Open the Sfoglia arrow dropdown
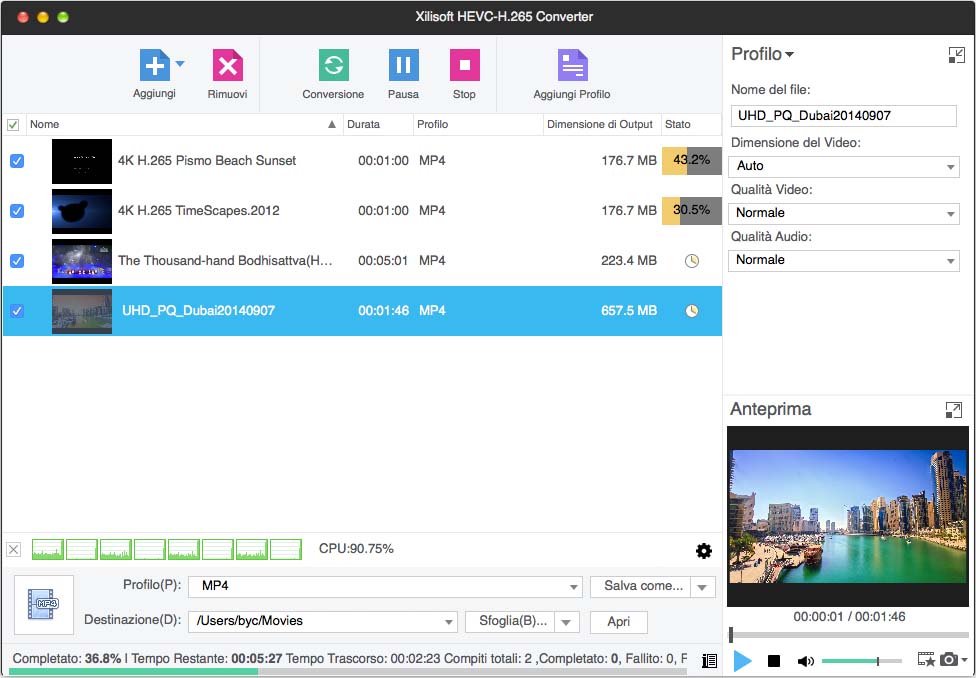Screen dimensions: 976x678 point(567,621)
